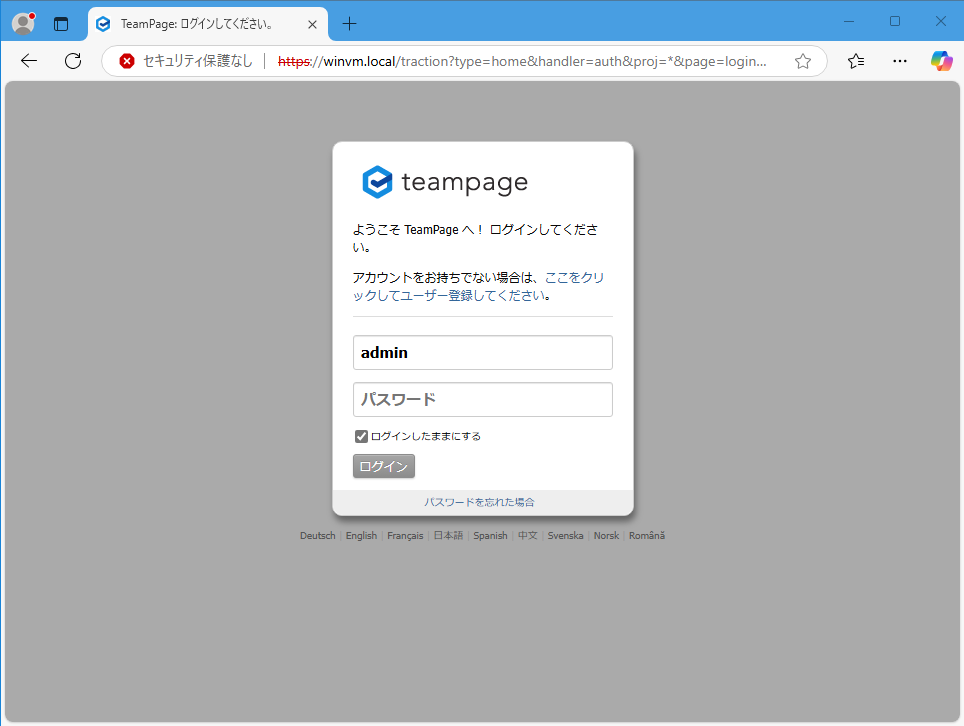
Task: Open the browser settings ellipsis menu
Action: click(899, 61)
